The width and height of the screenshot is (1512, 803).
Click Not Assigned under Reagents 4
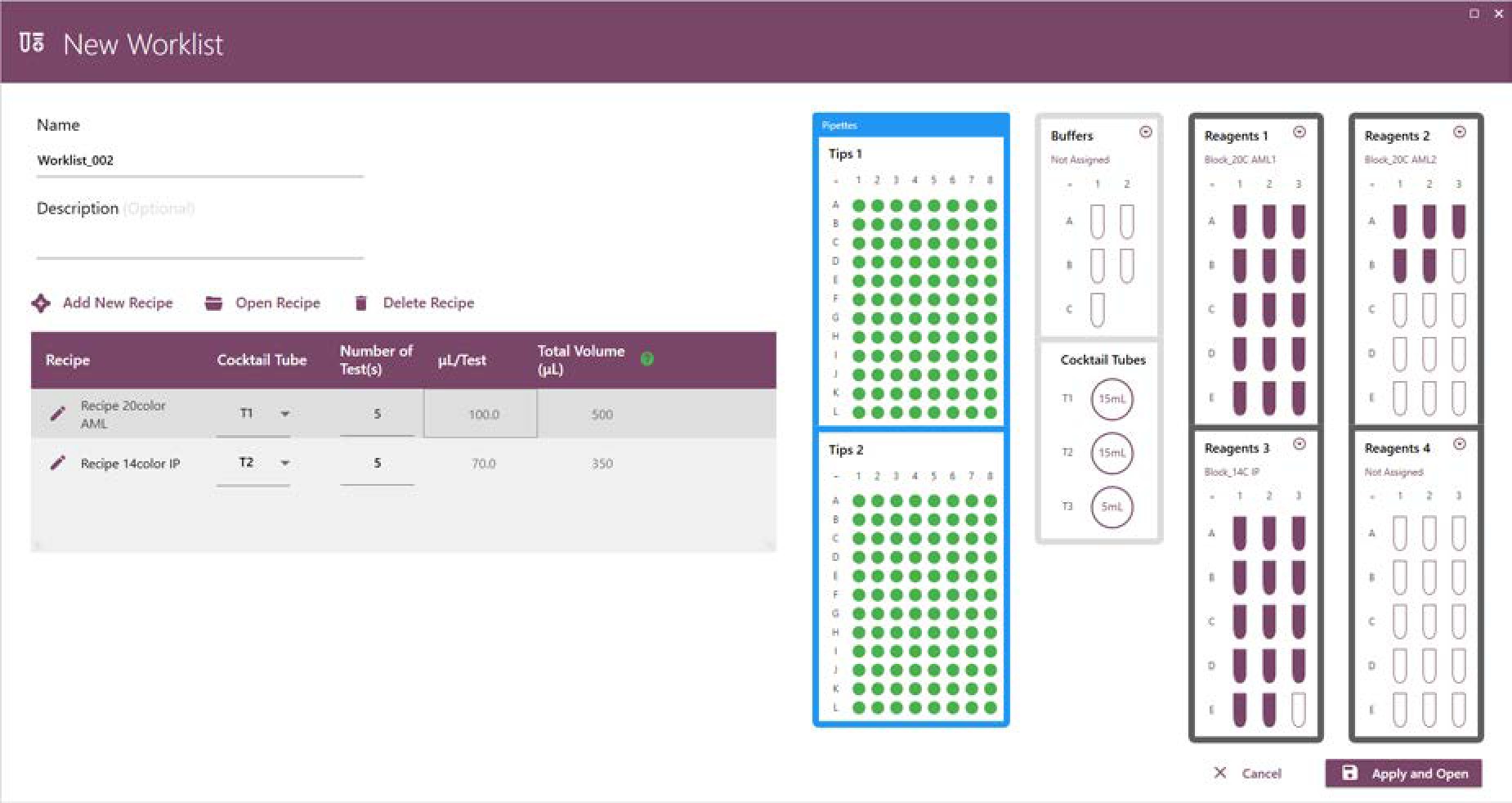click(1393, 472)
